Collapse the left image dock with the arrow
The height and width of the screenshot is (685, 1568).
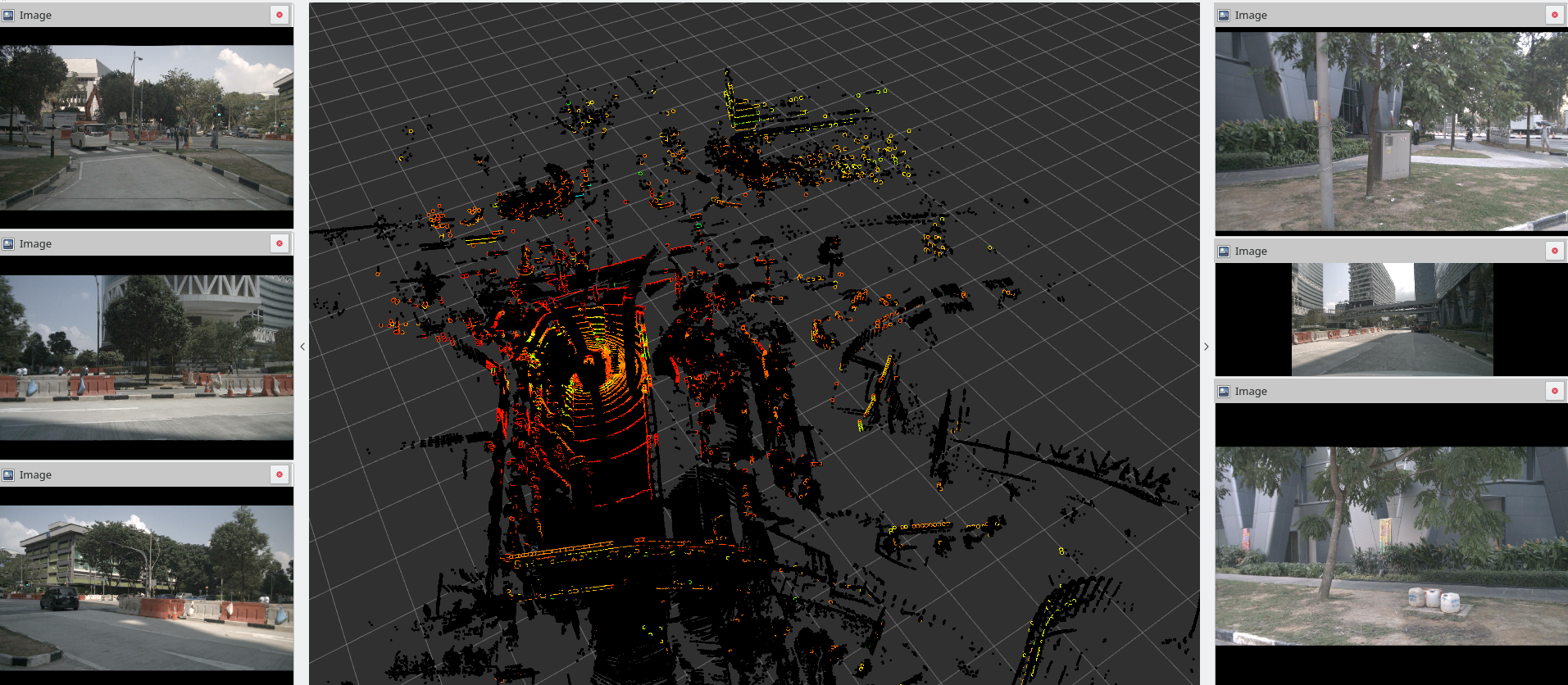click(x=302, y=347)
